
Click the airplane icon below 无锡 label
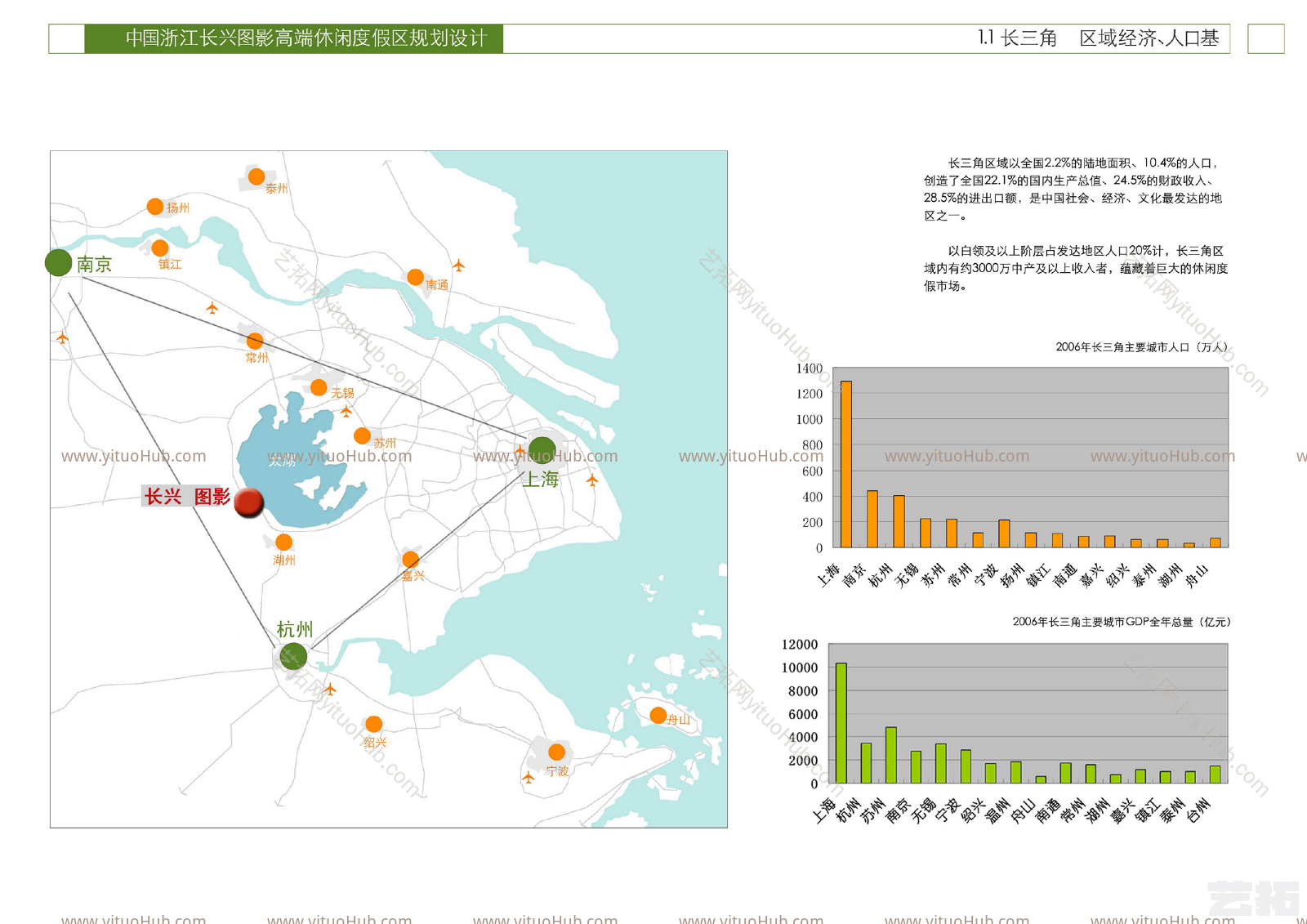pos(346,411)
